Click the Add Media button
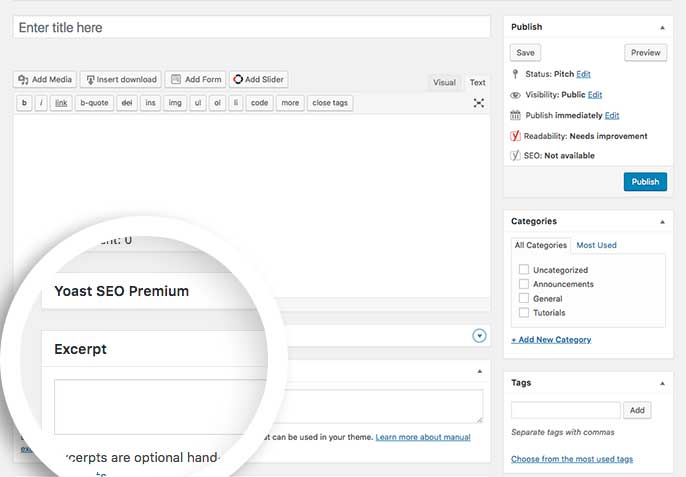Image resolution: width=686 pixels, height=477 pixels. click(45, 80)
